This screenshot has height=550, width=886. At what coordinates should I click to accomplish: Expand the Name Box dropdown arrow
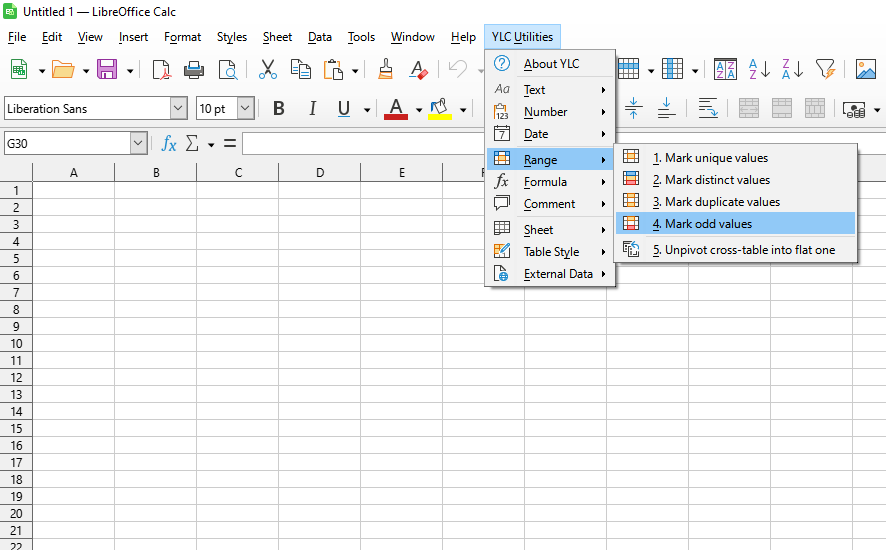click(138, 144)
